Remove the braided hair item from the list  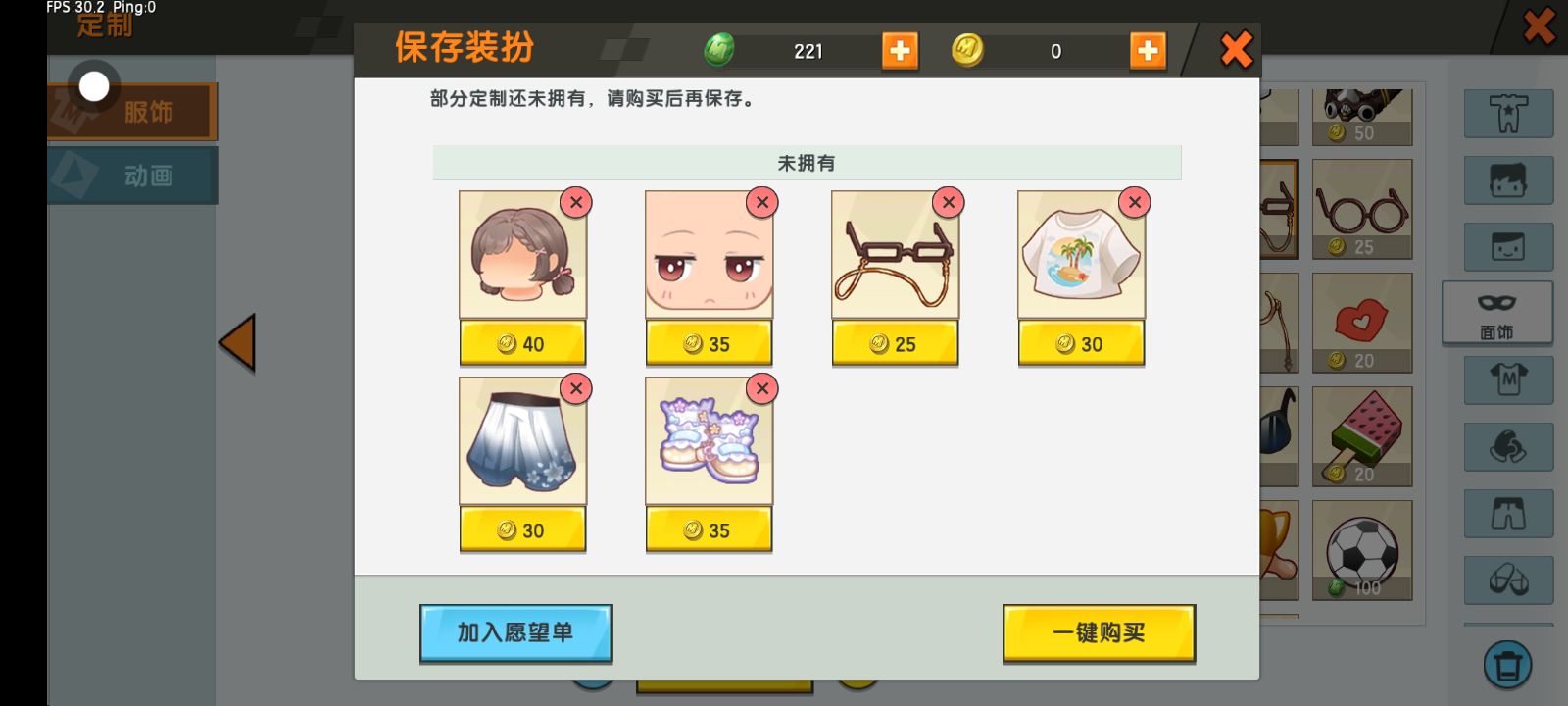(x=576, y=202)
